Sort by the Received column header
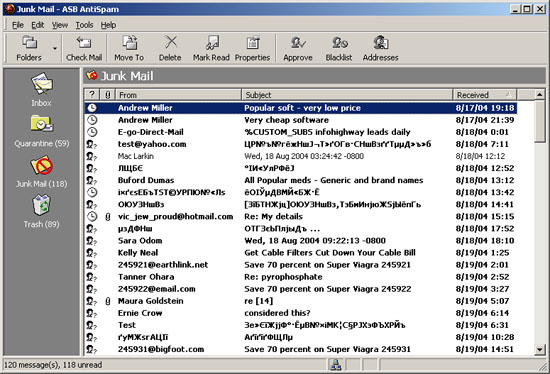Screen dimensions: 550x374 click(x=485, y=95)
